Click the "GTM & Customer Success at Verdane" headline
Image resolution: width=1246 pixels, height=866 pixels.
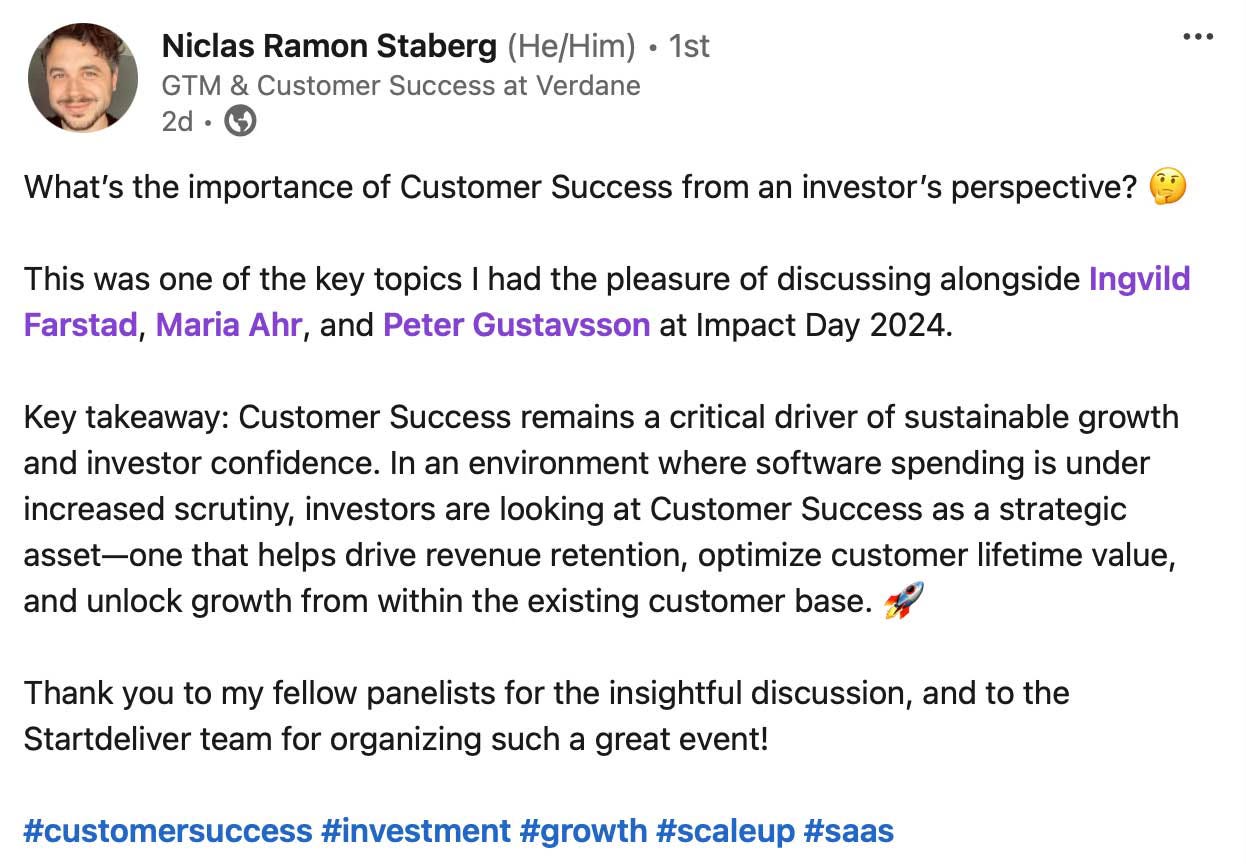pos(400,85)
